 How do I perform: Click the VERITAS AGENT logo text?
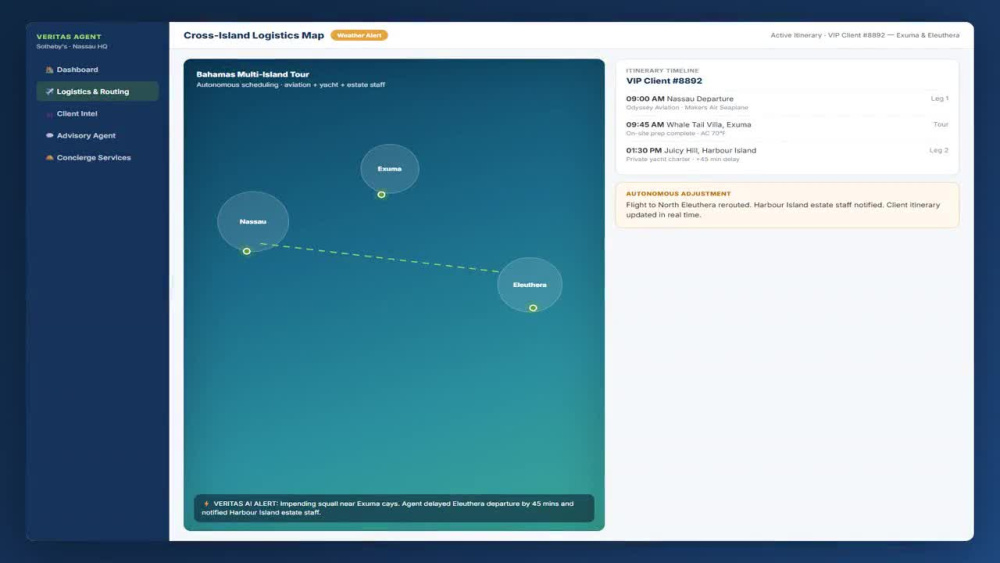pos(69,36)
